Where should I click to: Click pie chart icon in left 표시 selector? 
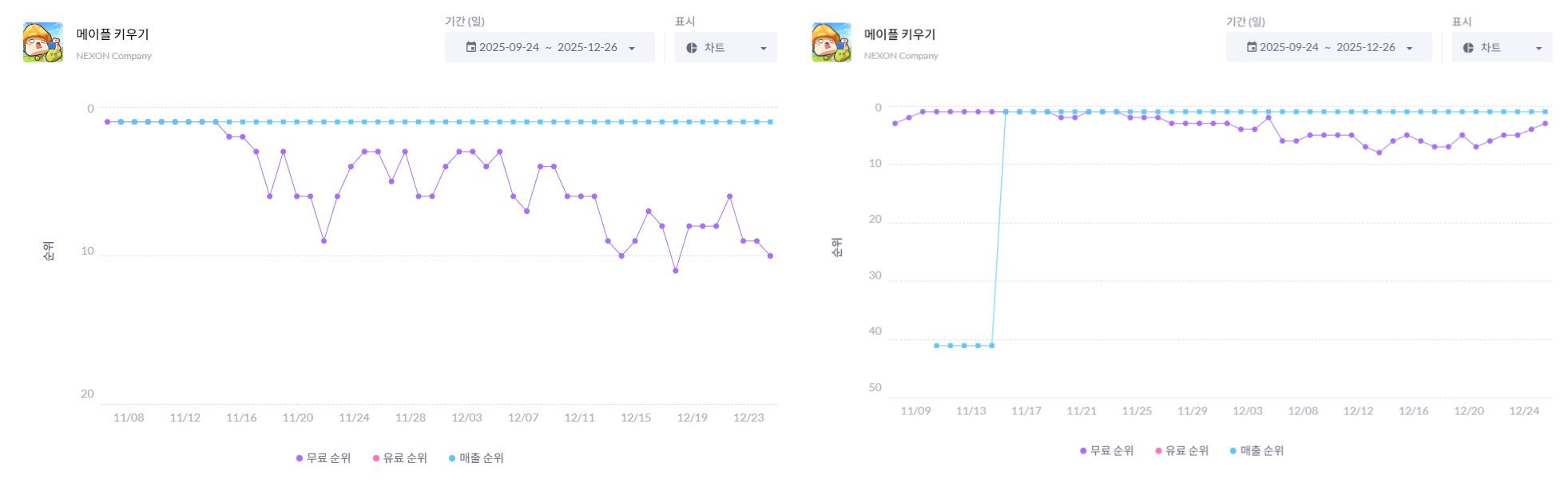[x=692, y=48]
